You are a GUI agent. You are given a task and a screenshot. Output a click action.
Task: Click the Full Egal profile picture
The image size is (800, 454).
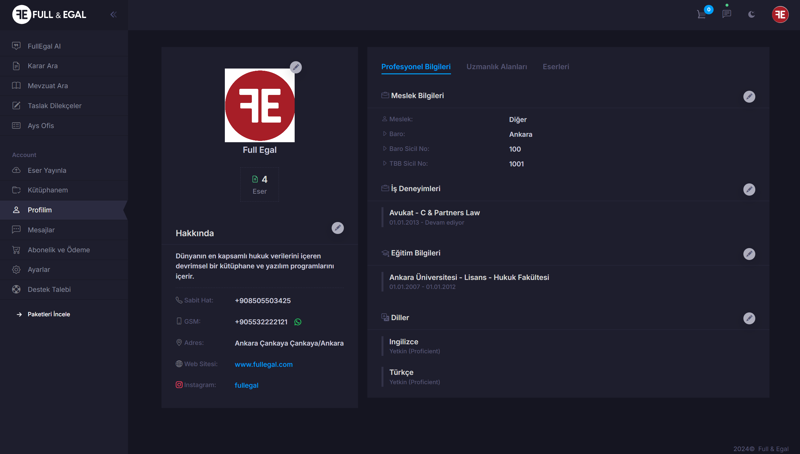click(x=260, y=105)
